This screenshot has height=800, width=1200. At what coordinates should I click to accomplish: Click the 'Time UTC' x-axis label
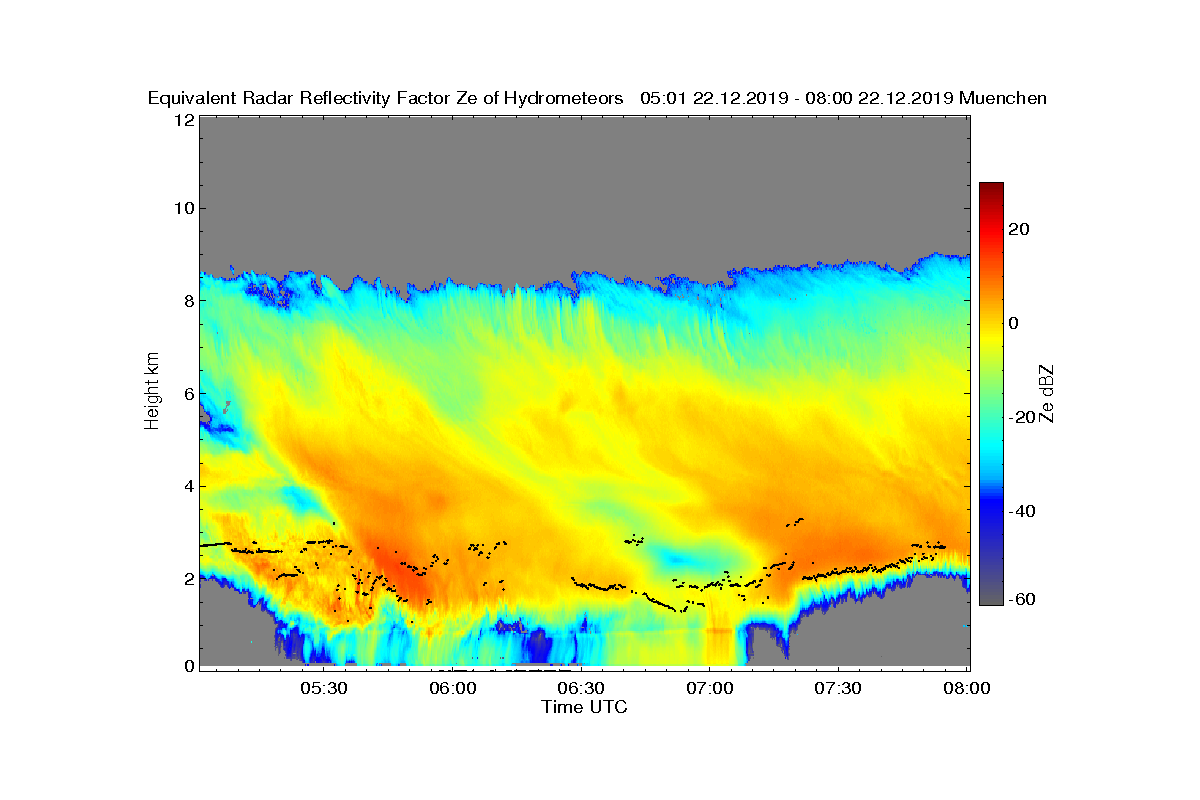tap(585, 707)
